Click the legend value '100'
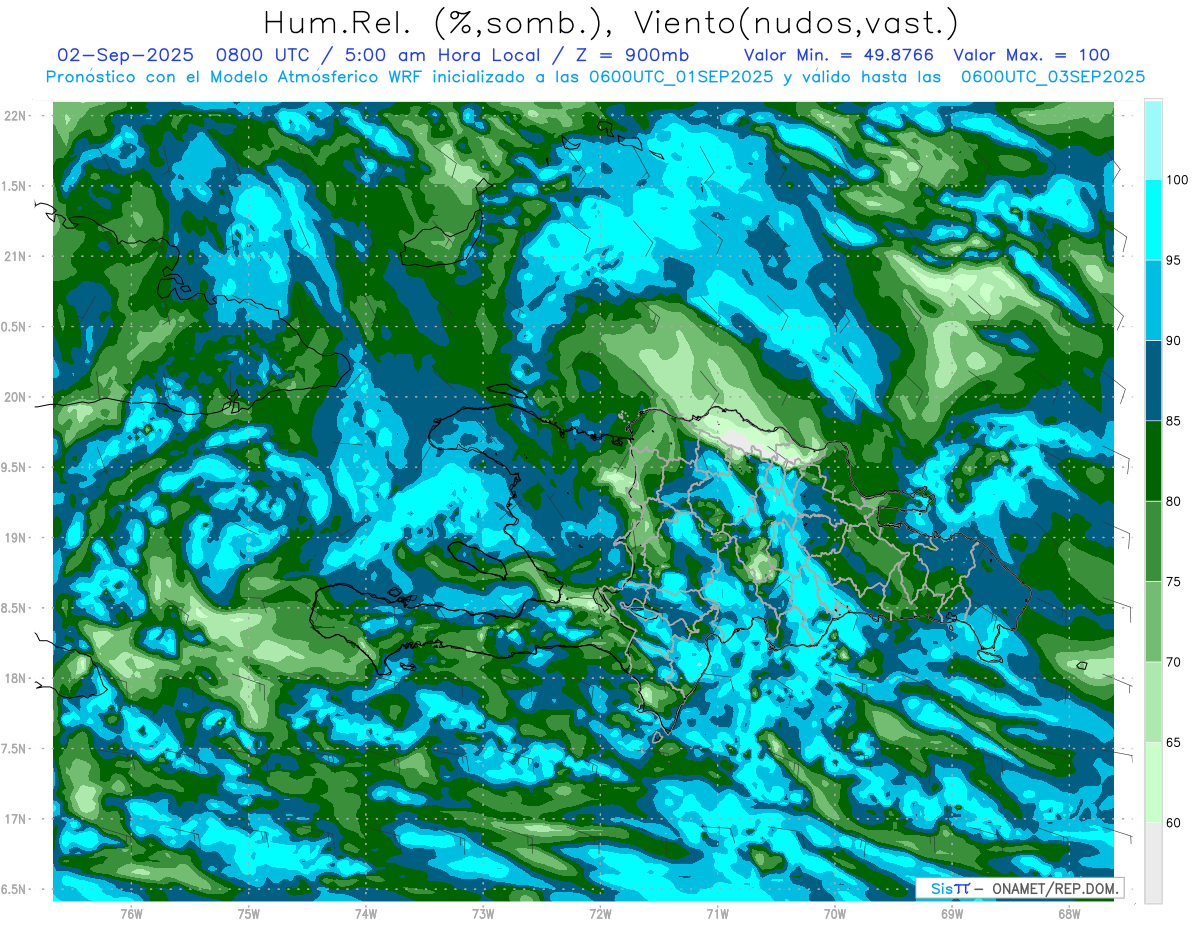 [x=1178, y=180]
